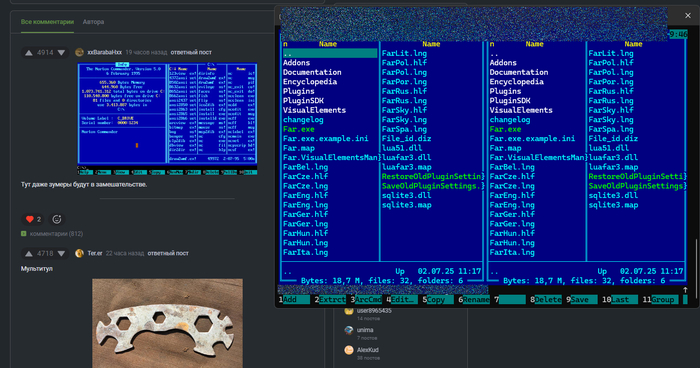Click the 5Copy function key label
The width and height of the screenshot is (700, 368).
click(x=438, y=300)
